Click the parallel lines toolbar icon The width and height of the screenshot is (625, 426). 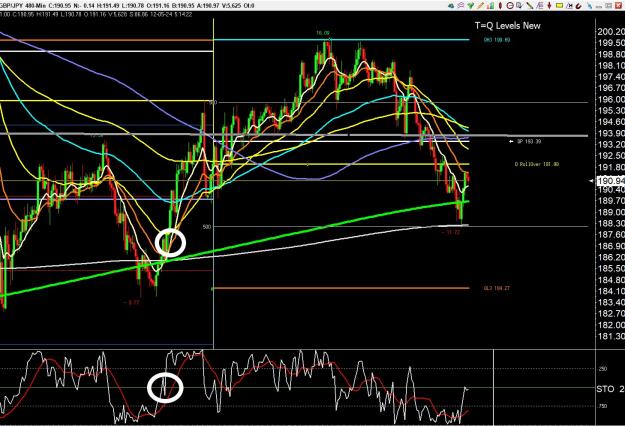coord(540,6)
